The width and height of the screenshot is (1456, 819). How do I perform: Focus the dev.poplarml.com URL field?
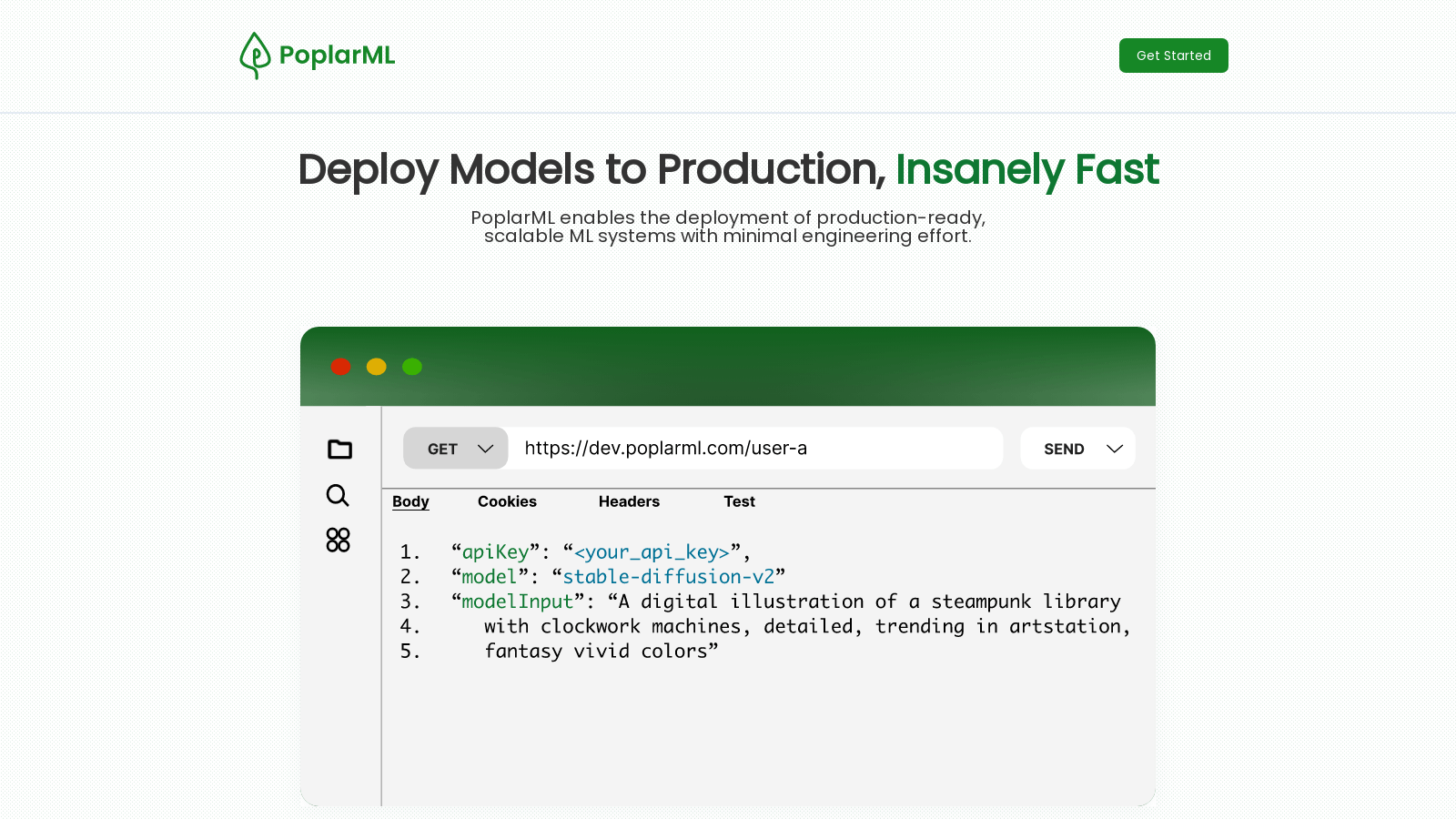pos(755,449)
